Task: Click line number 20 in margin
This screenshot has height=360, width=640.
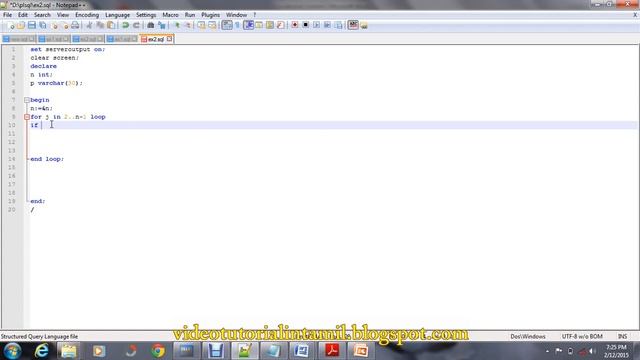Action: (11, 209)
